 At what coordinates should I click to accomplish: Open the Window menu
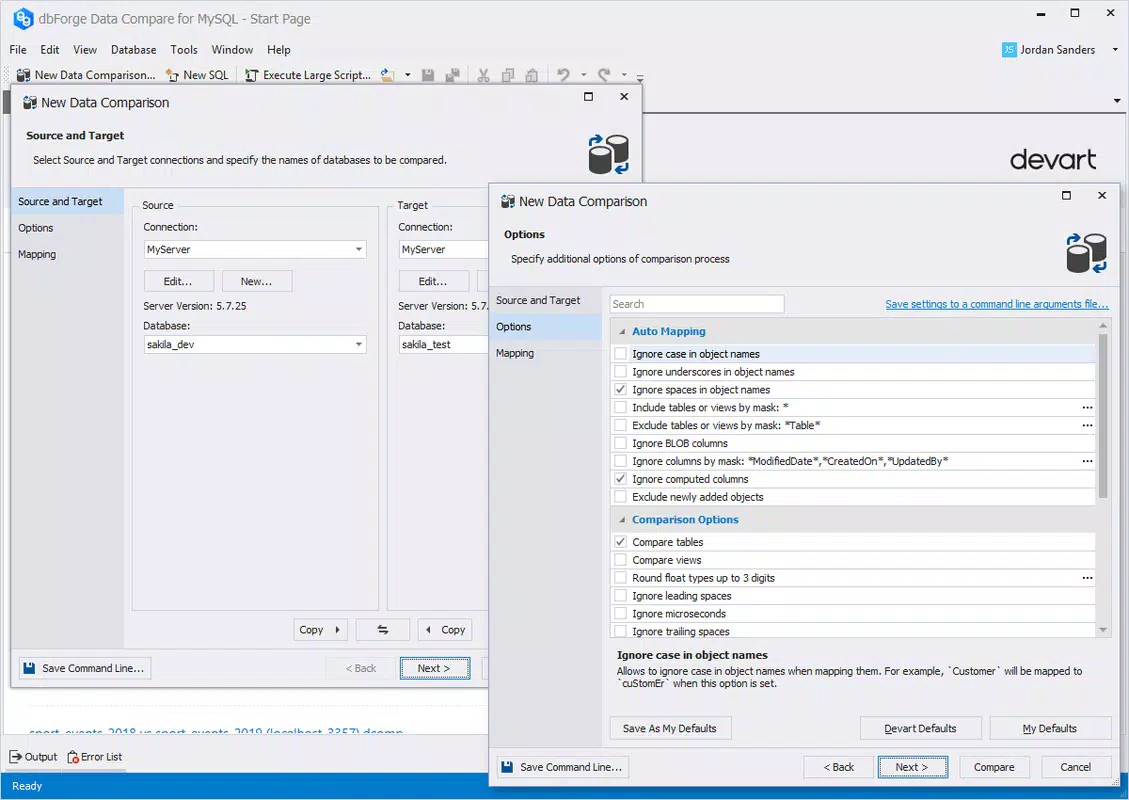pos(232,50)
